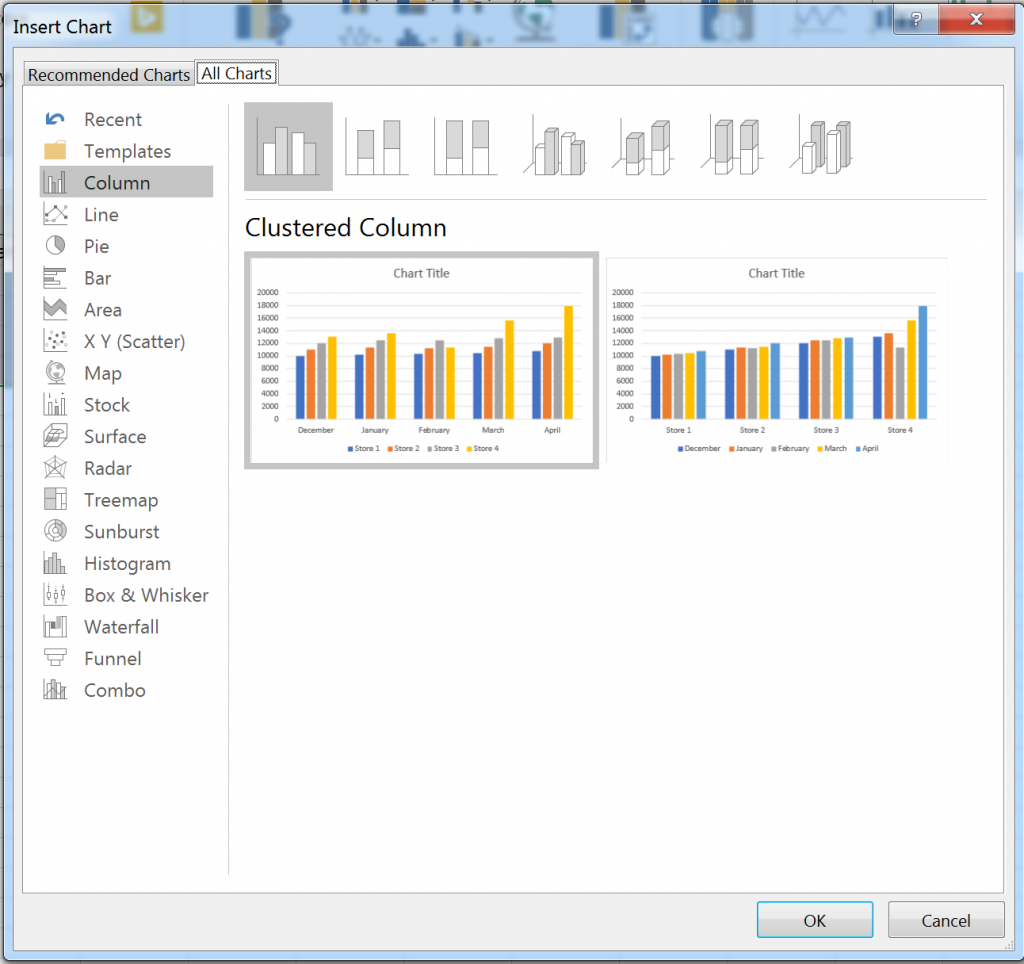Viewport: 1024px width, 964px height.
Task: Click the Pie chart icon
Action: click(x=55, y=246)
